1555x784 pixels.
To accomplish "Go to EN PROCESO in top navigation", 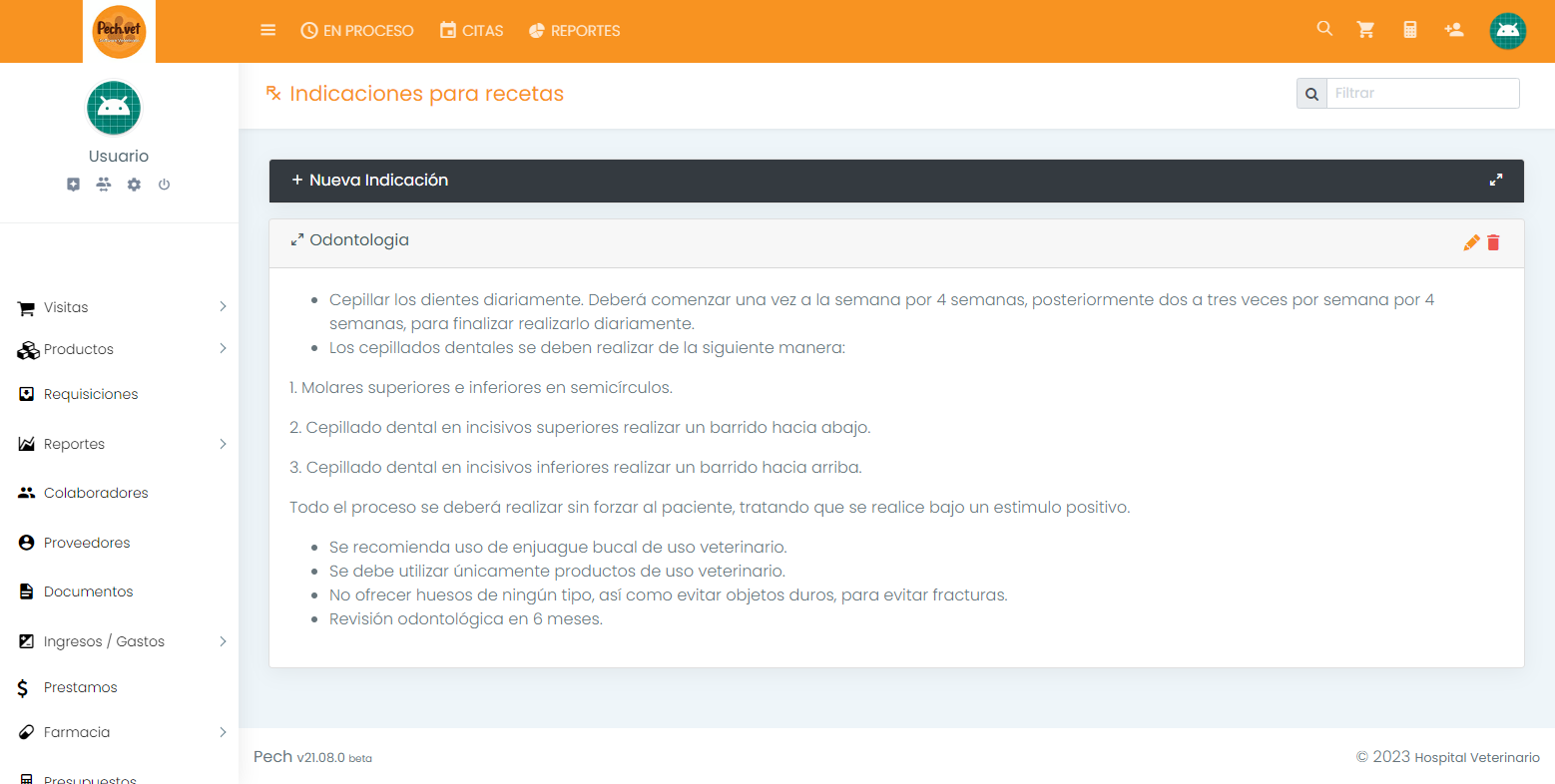I will coord(357,31).
